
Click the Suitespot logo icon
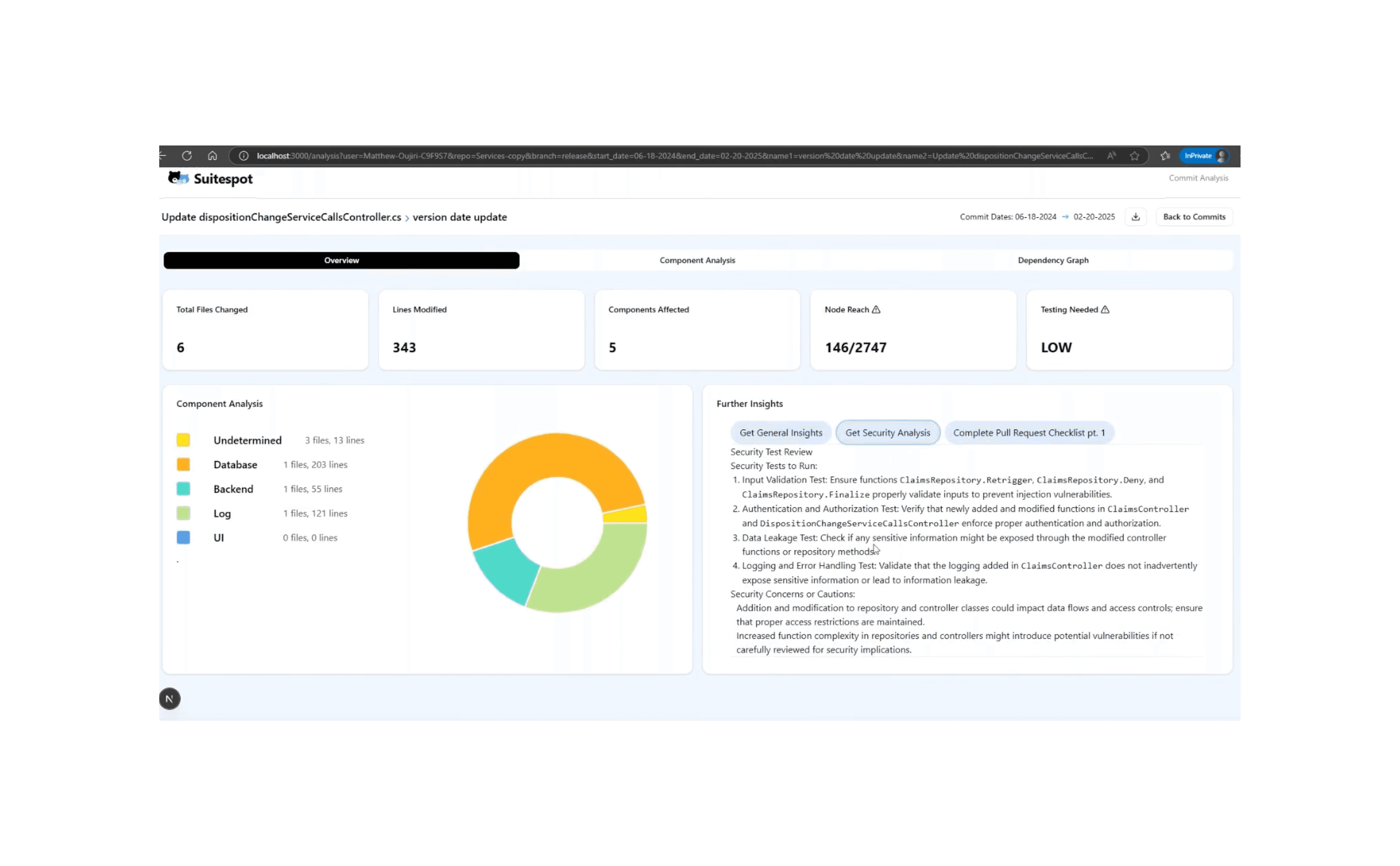point(178,178)
